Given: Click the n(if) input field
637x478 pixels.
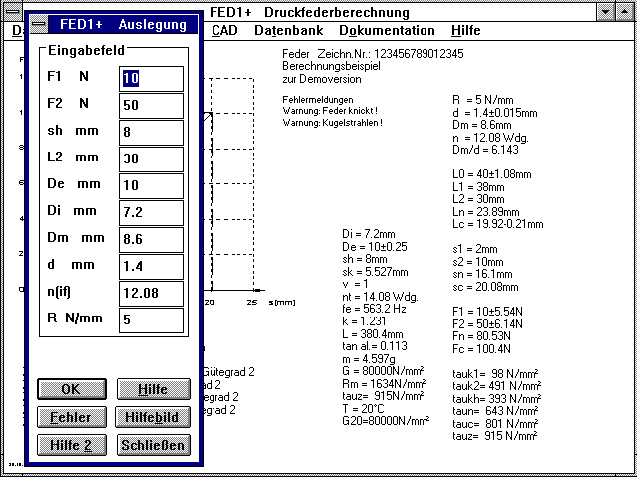Looking at the screenshot, I should point(151,293).
